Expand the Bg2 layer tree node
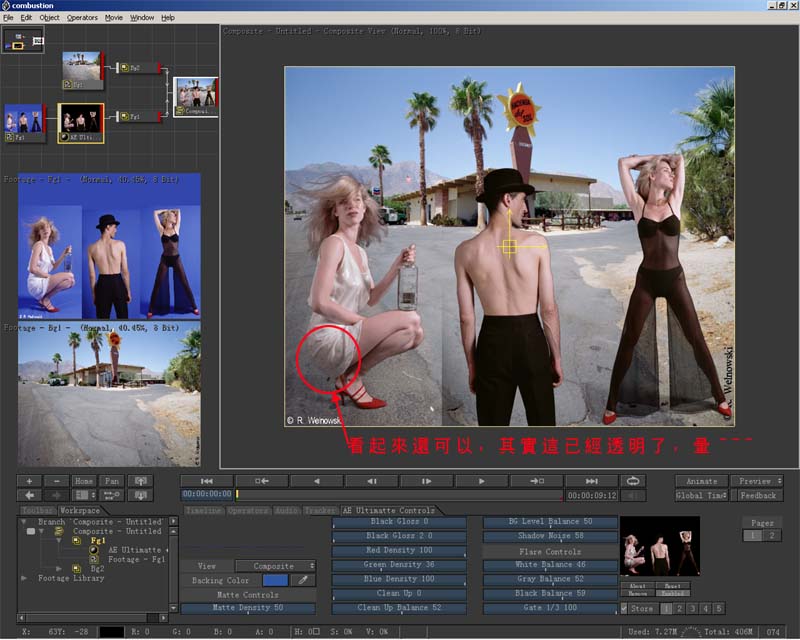This screenshot has height=640, width=800. point(59,569)
